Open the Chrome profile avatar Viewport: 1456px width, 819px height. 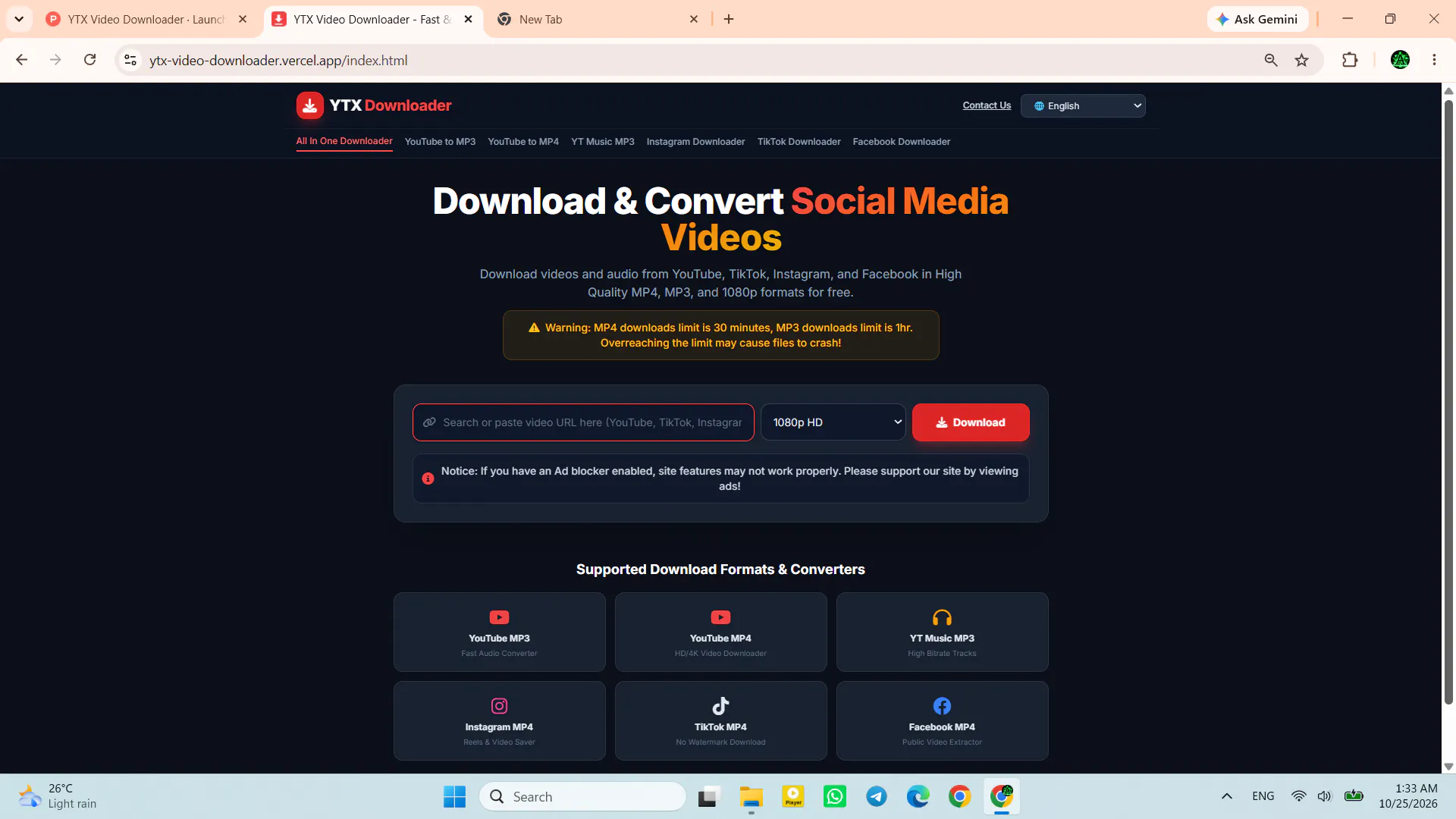pos(1400,60)
